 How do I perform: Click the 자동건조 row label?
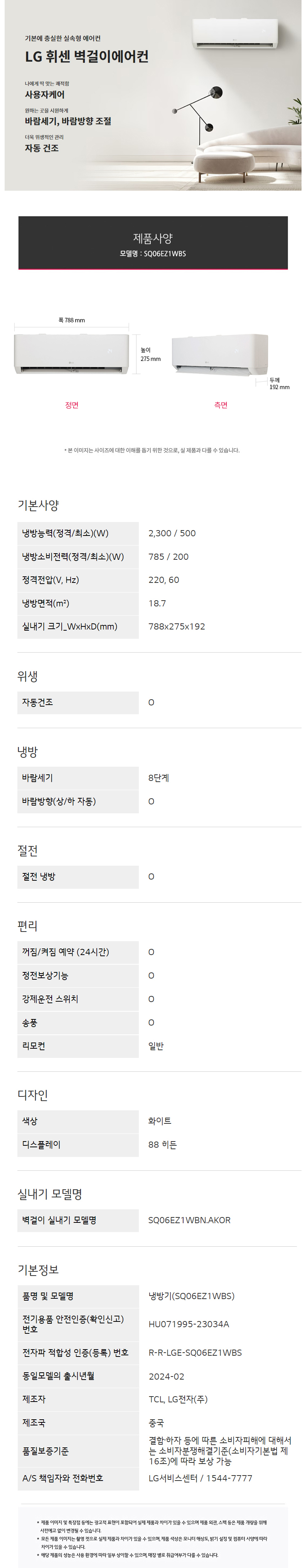(38, 702)
